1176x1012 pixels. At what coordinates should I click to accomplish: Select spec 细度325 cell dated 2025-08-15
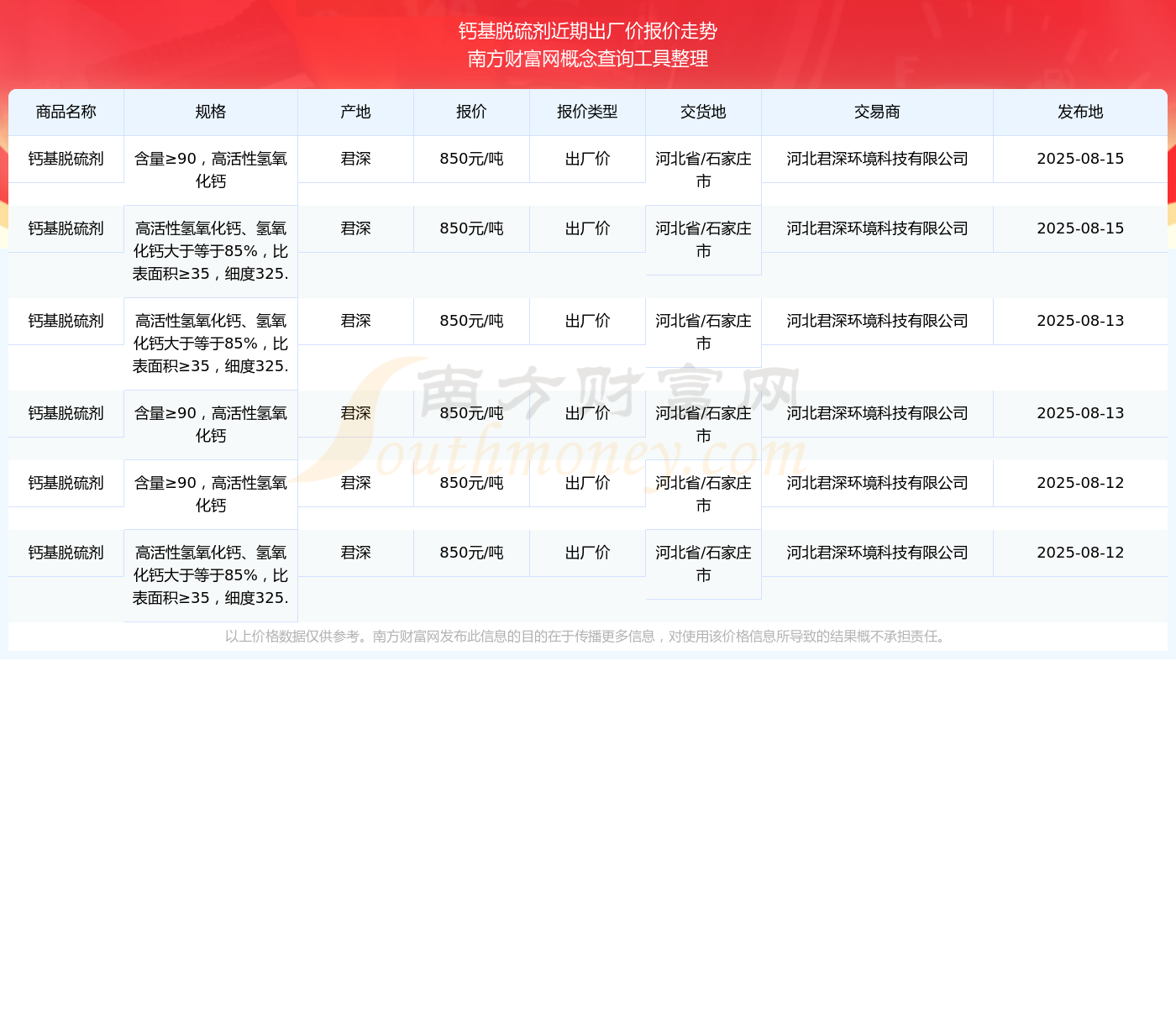[x=211, y=251]
